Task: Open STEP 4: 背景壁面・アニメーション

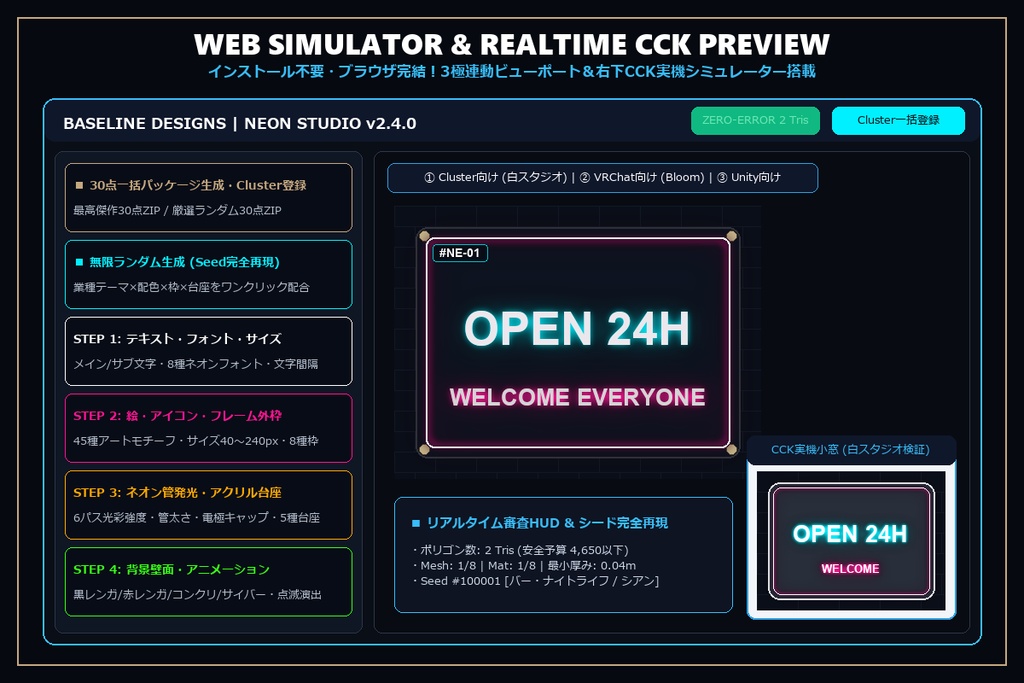Action: click(x=208, y=582)
